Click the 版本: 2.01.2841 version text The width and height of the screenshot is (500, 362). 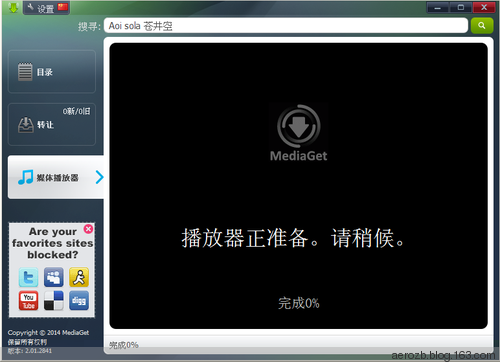[x=30, y=351]
